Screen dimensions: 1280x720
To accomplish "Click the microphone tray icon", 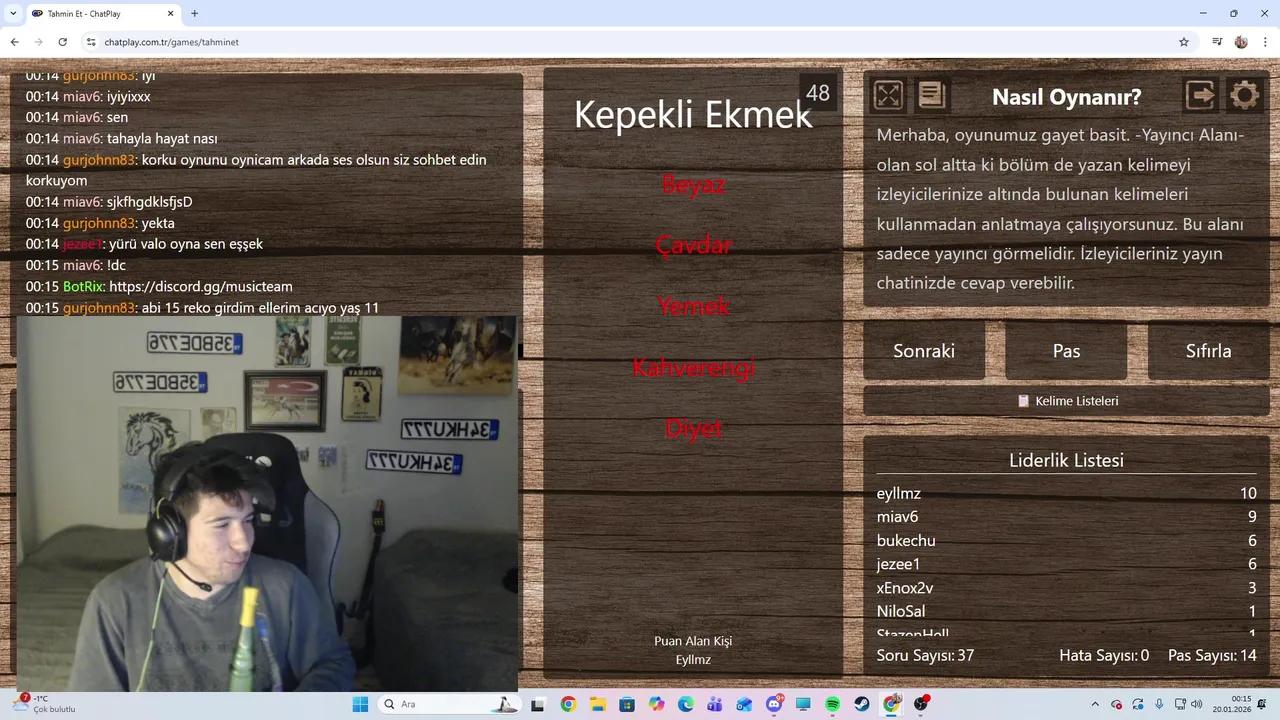I will click(1159, 704).
